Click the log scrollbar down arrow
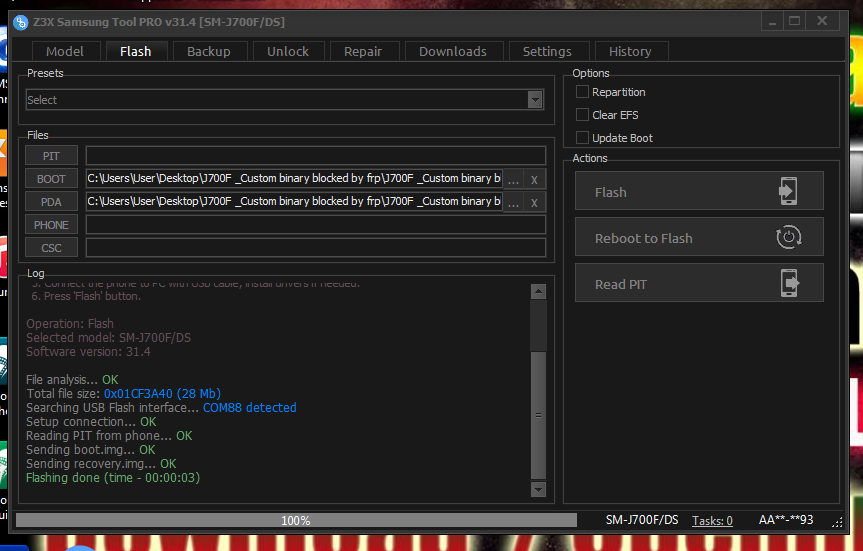 tap(538, 489)
